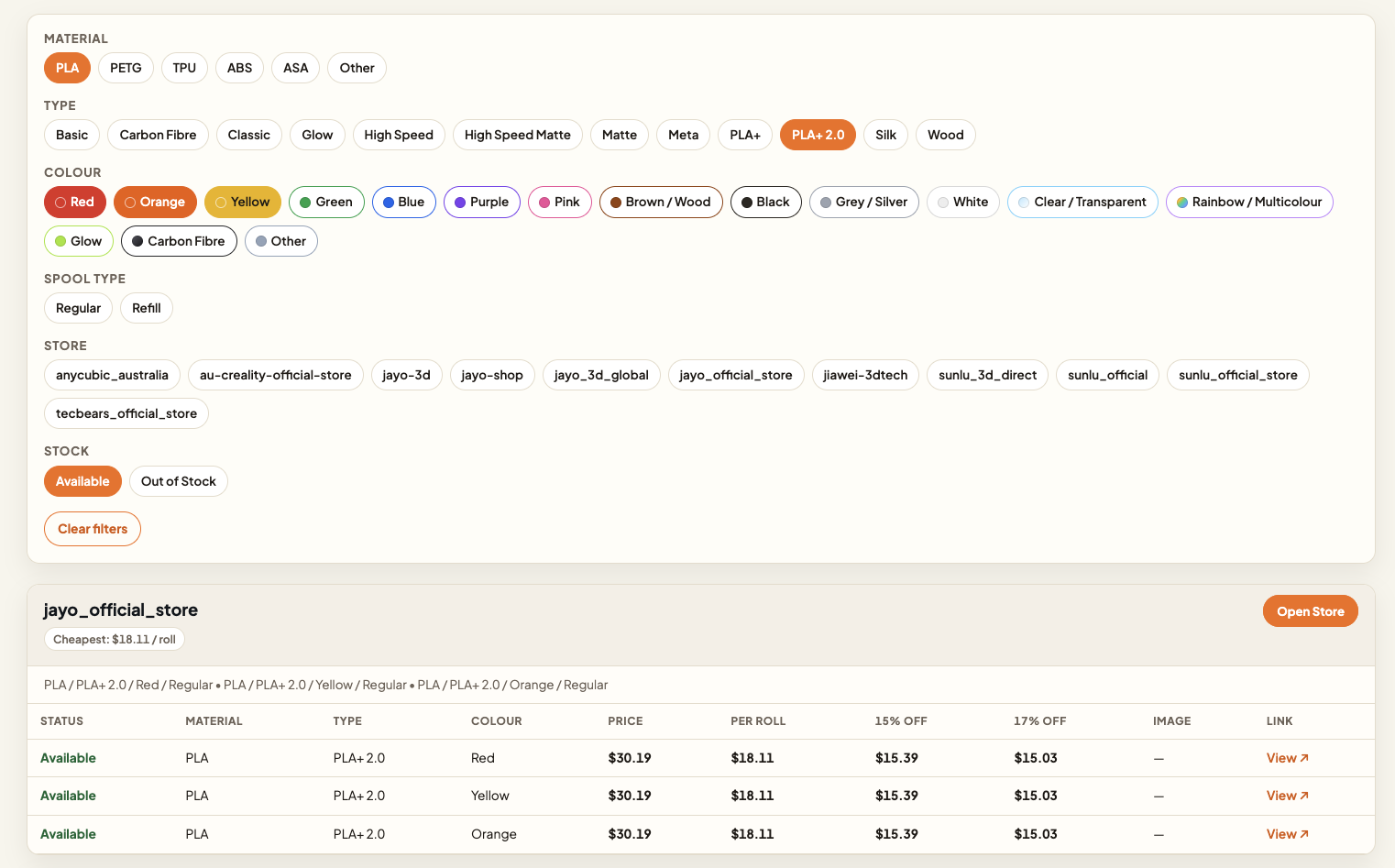Viewport: 1395px width, 868px height.
Task: Choose the Purple colour filter
Action: (482, 202)
